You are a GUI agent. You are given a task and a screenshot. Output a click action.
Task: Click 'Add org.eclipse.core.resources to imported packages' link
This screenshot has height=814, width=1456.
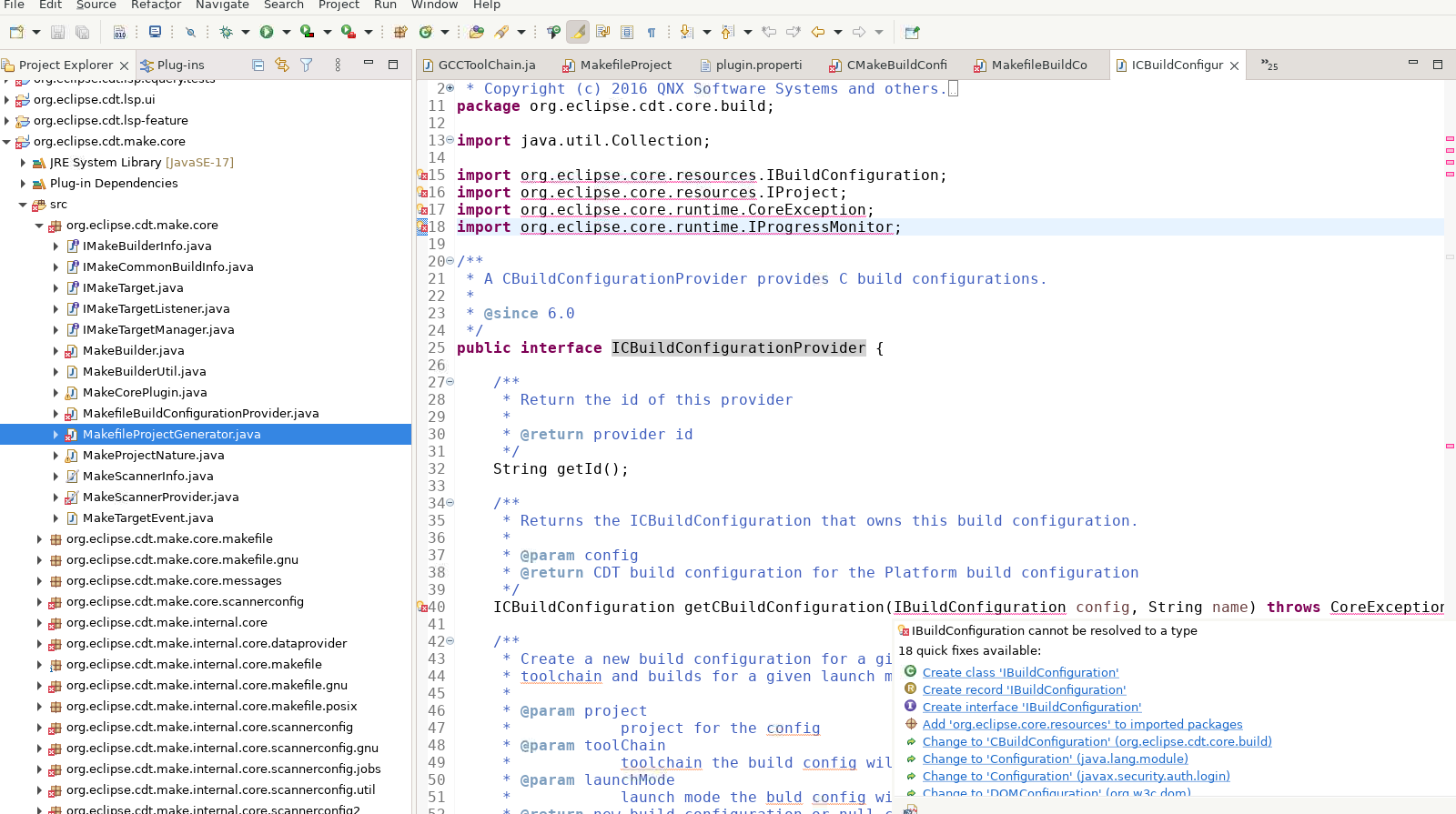click(1082, 724)
